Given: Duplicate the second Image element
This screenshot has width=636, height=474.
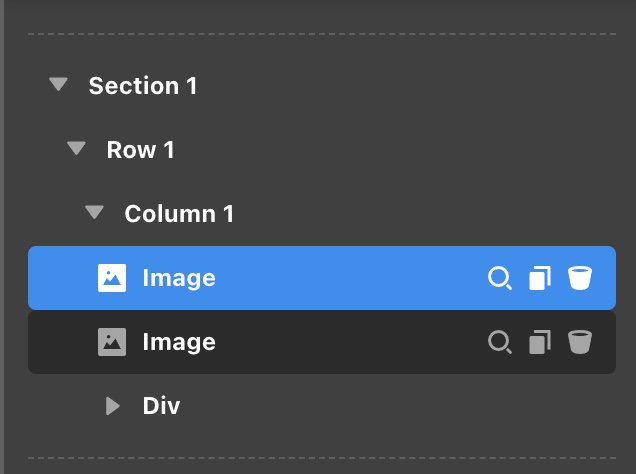Looking at the screenshot, I should pos(540,342).
